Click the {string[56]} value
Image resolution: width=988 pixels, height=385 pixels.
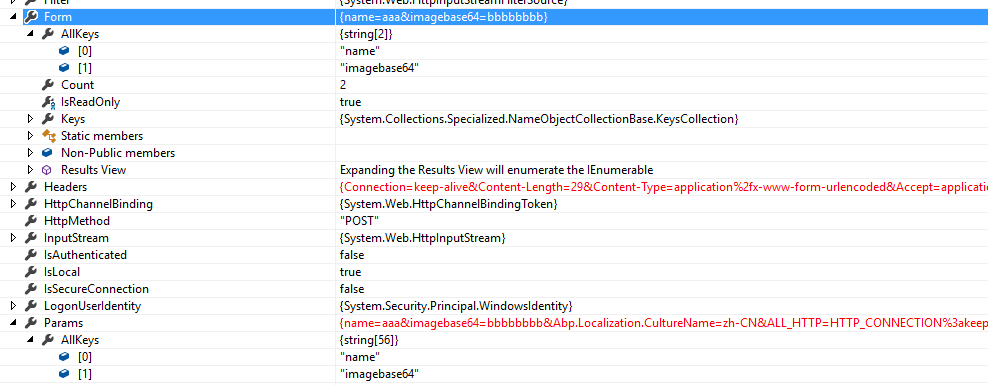369,340
